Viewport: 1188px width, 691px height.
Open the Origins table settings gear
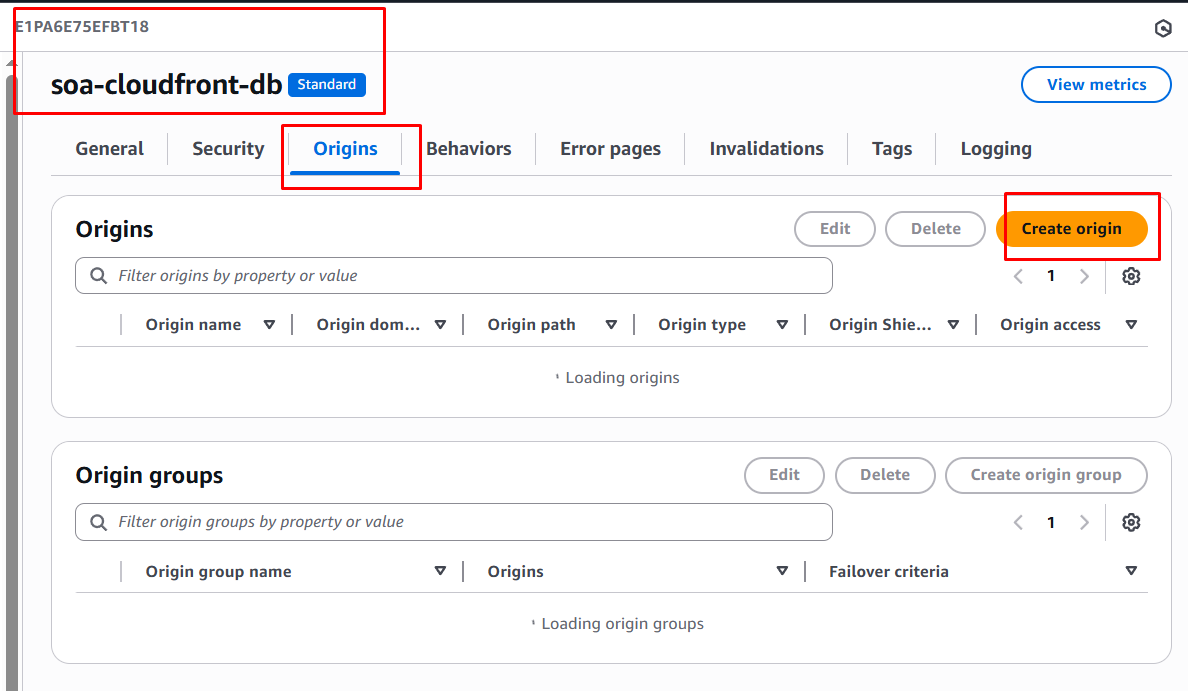[x=1131, y=276]
